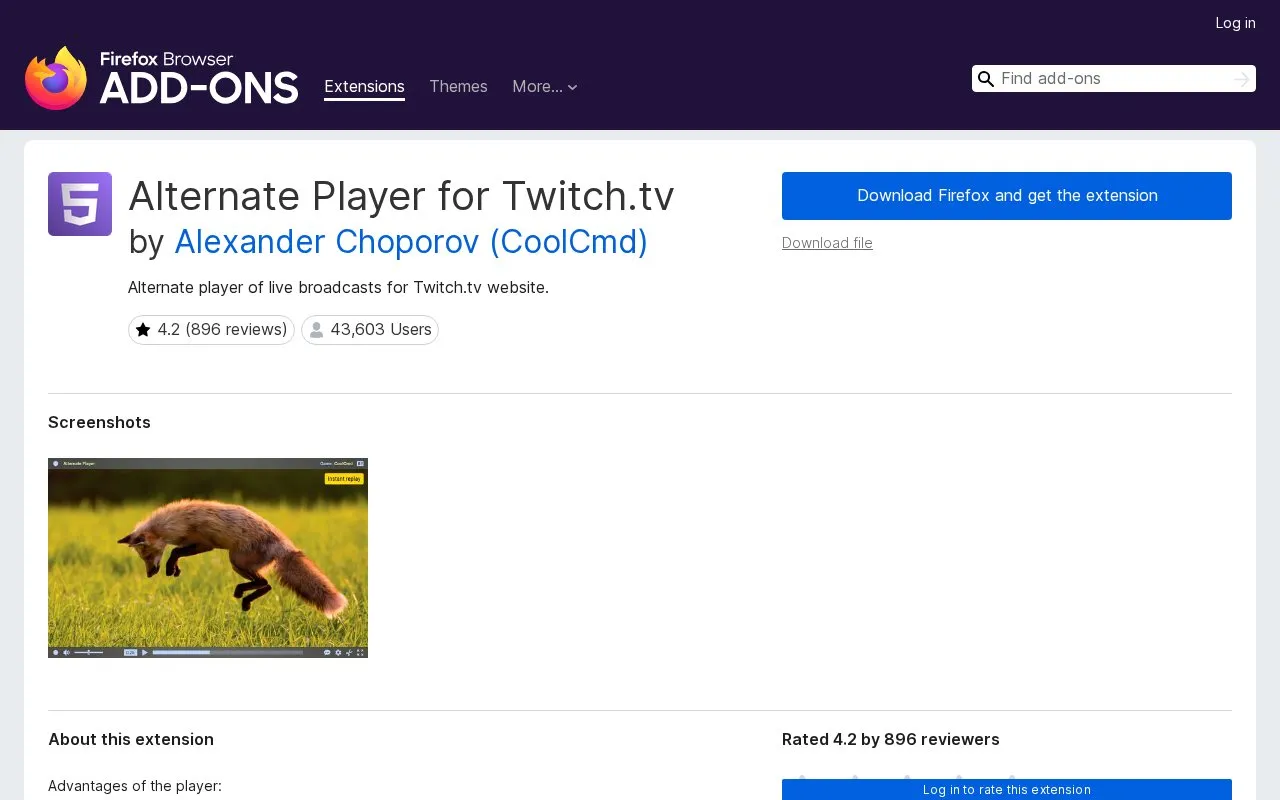Click the magnifier icon in search box

coord(986,79)
